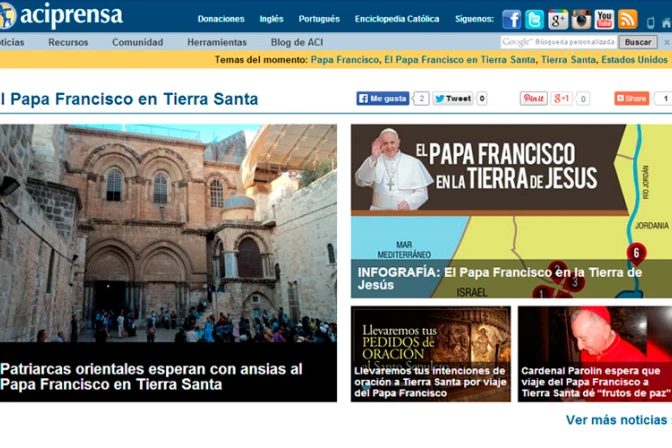The height and width of the screenshot is (448, 672).
Task: Open the ACI Prensa Facebook page icon
Action: (512, 19)
